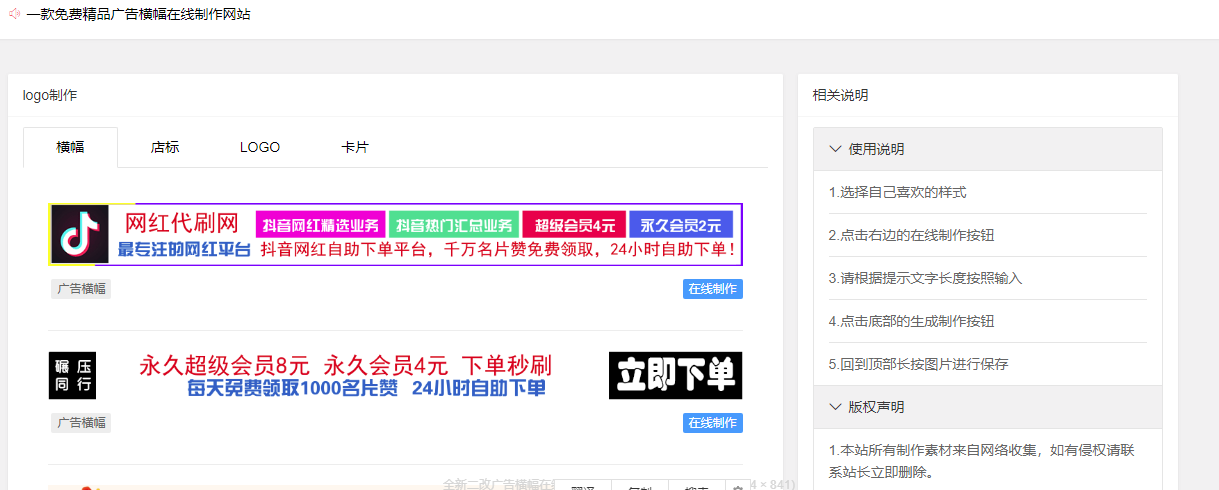This screenshot has height=490, width=1219.
Task: Switch to the 店标 tab
Action: click(x=165, y=147)
